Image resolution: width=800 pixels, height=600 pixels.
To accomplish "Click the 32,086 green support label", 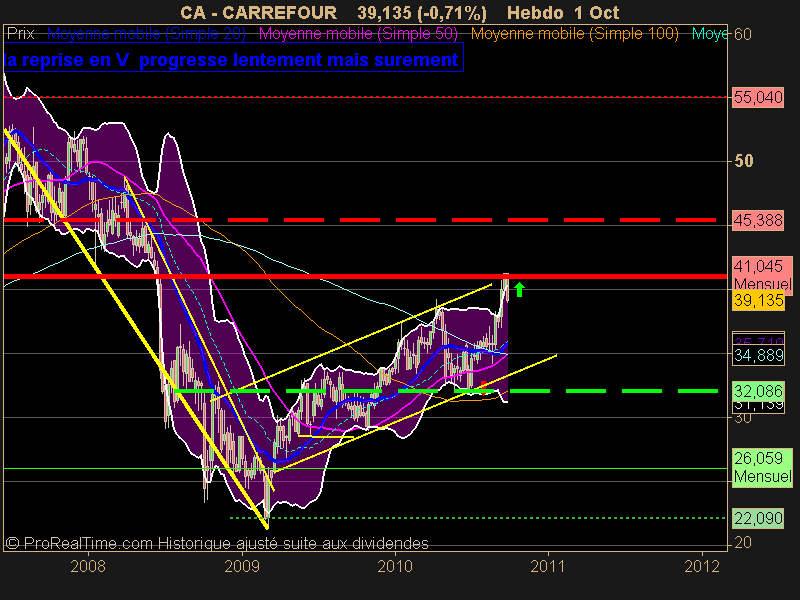I will pos(758,391).
